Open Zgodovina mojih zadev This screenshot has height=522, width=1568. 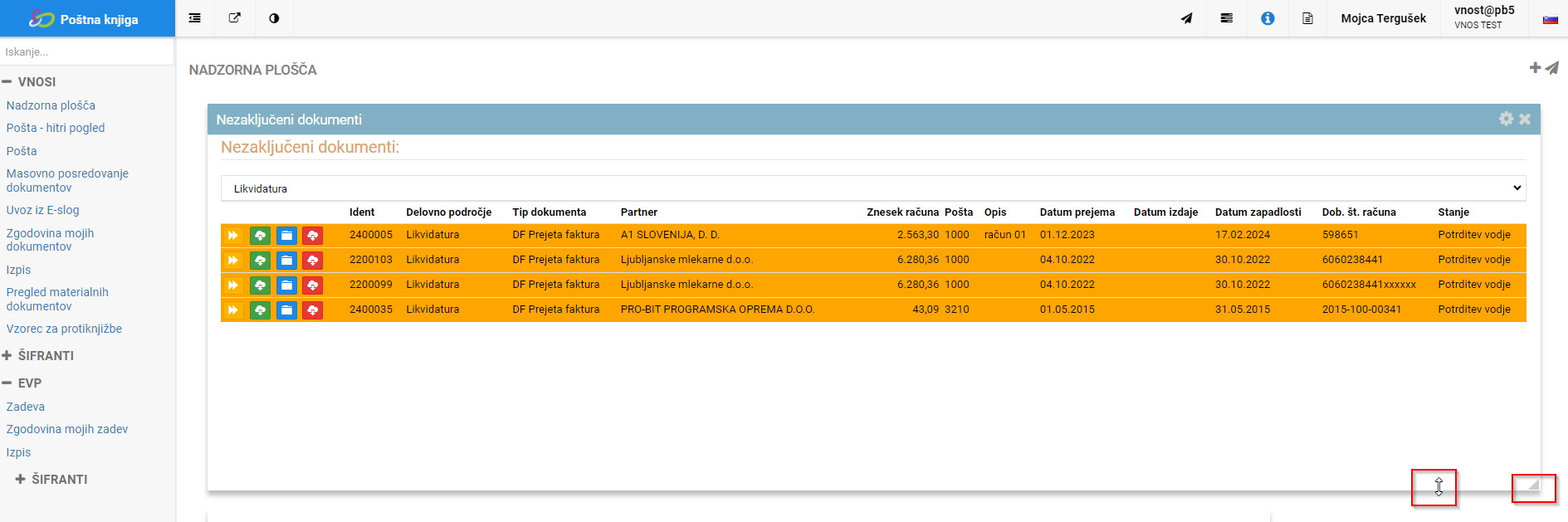(67, 429)
